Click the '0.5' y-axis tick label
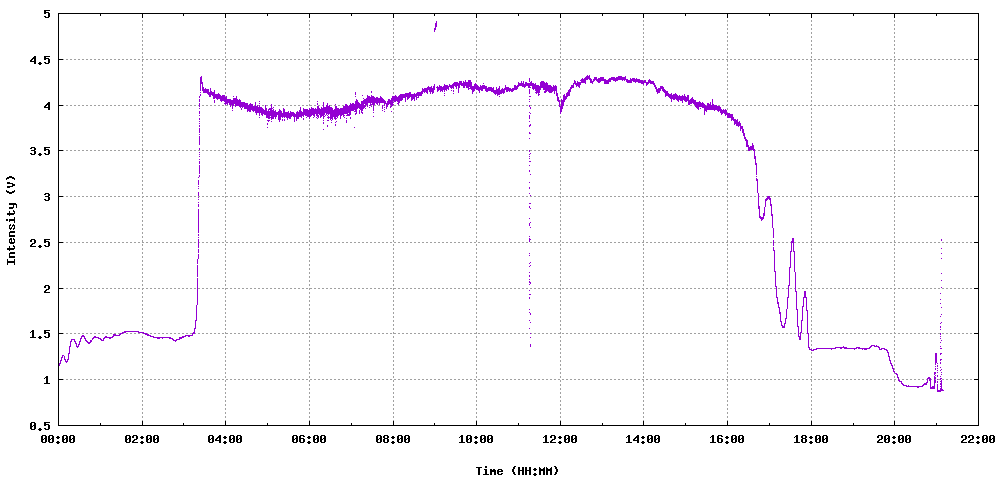Viewport: 1000px width, 480px height. (41, 426)
